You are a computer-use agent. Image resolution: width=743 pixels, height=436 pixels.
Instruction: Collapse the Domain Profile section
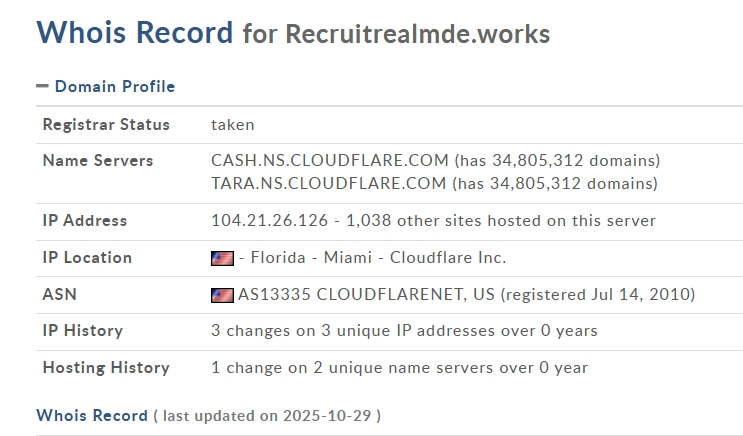coord(114,87)
